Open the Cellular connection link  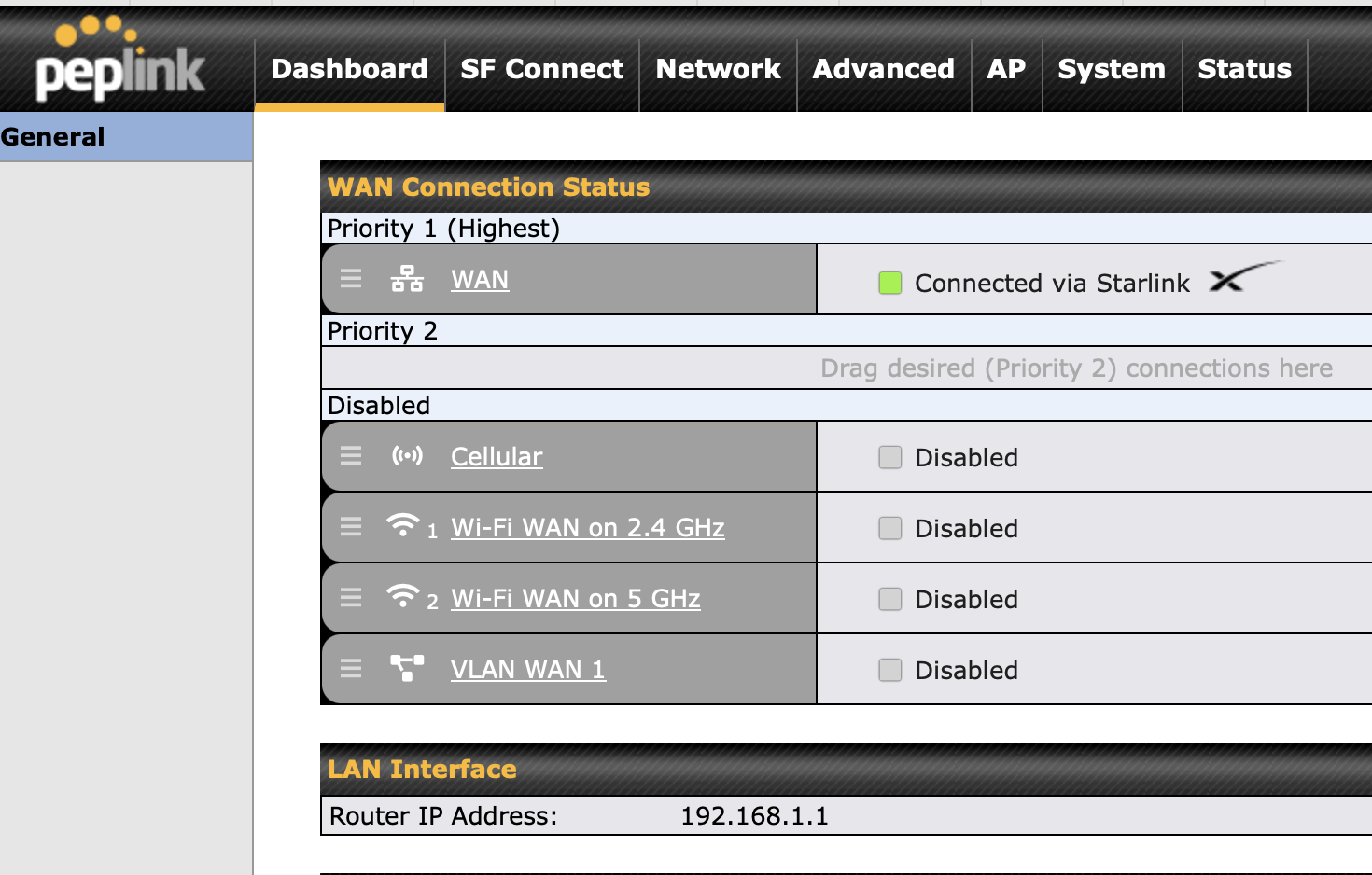pos(497,457)
